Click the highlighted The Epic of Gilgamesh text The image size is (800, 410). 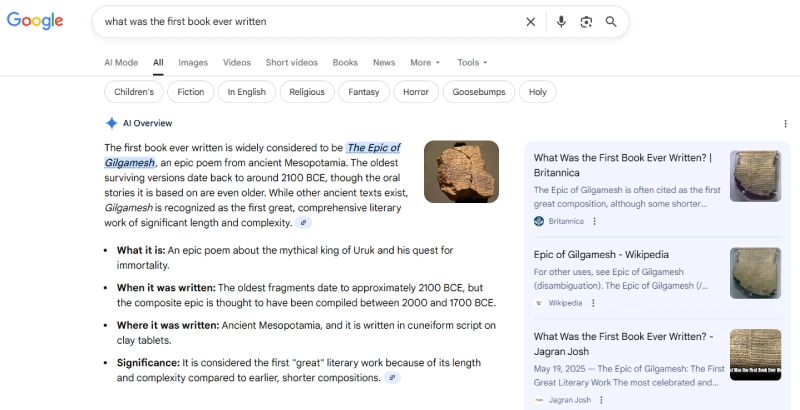click(x=374, y=148)
